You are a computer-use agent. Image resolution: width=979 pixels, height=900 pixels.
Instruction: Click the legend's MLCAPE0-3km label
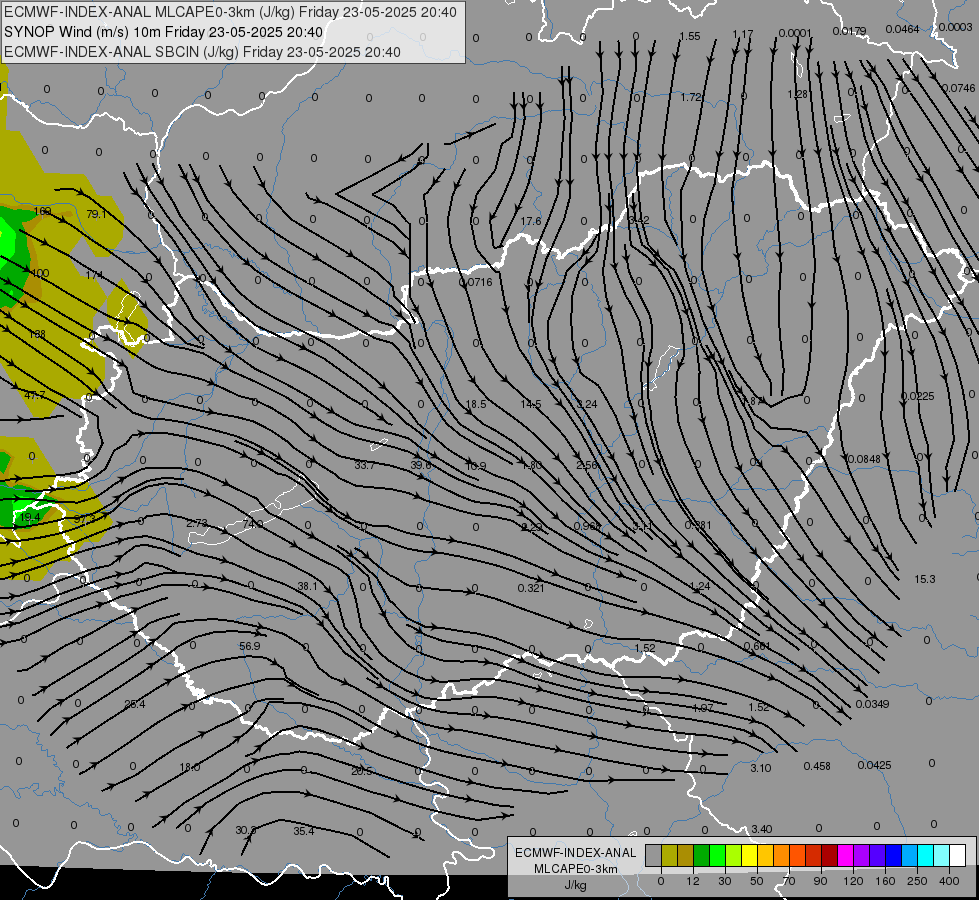point(576,869)
